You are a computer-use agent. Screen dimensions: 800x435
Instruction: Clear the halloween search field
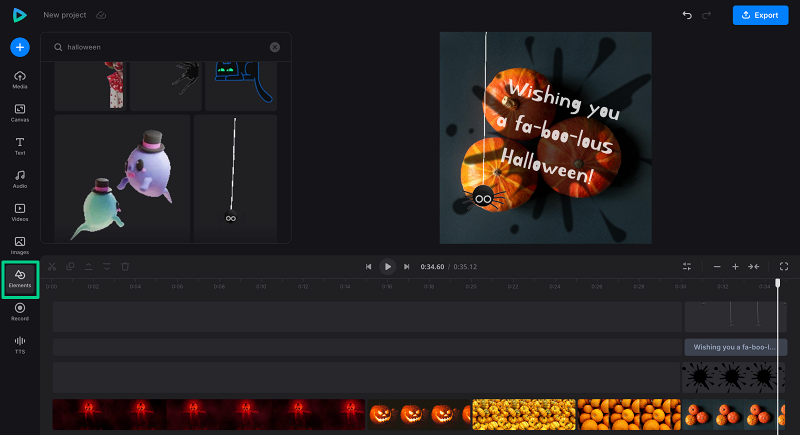[275, 47]
